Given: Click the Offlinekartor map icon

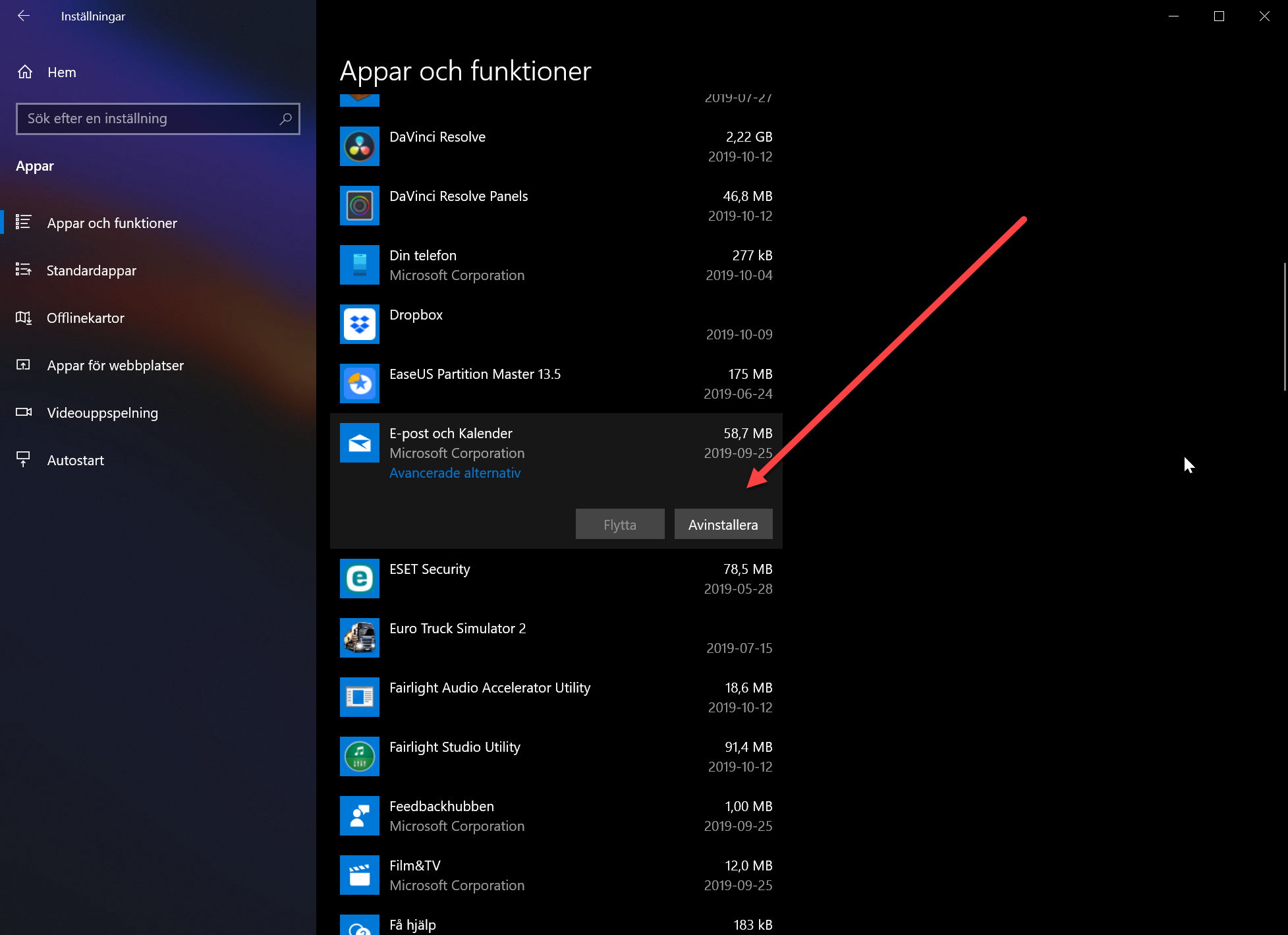Looking at the screenshot, I should click(x=24, y=318).
